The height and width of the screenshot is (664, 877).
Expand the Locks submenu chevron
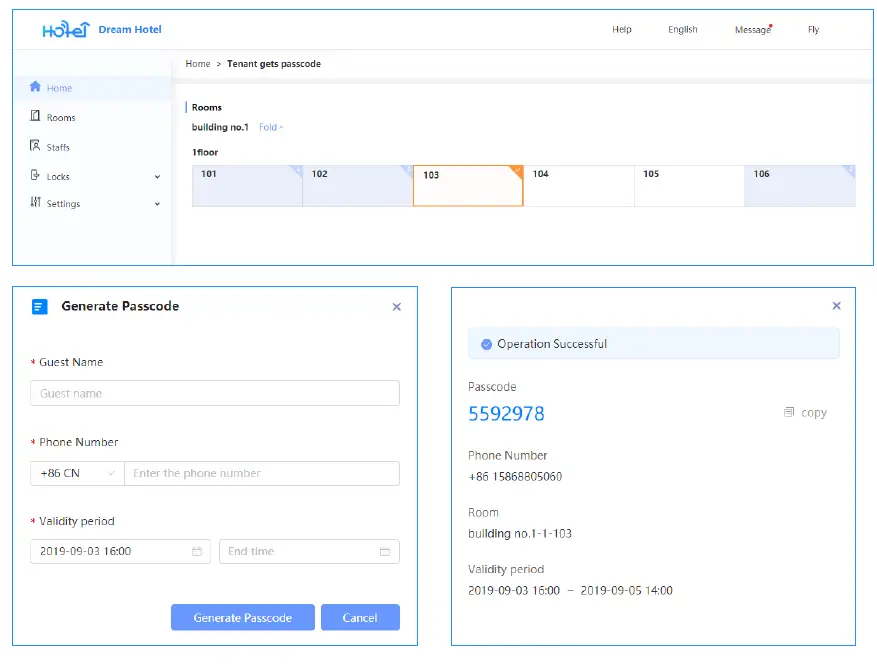tap(157, 177)
